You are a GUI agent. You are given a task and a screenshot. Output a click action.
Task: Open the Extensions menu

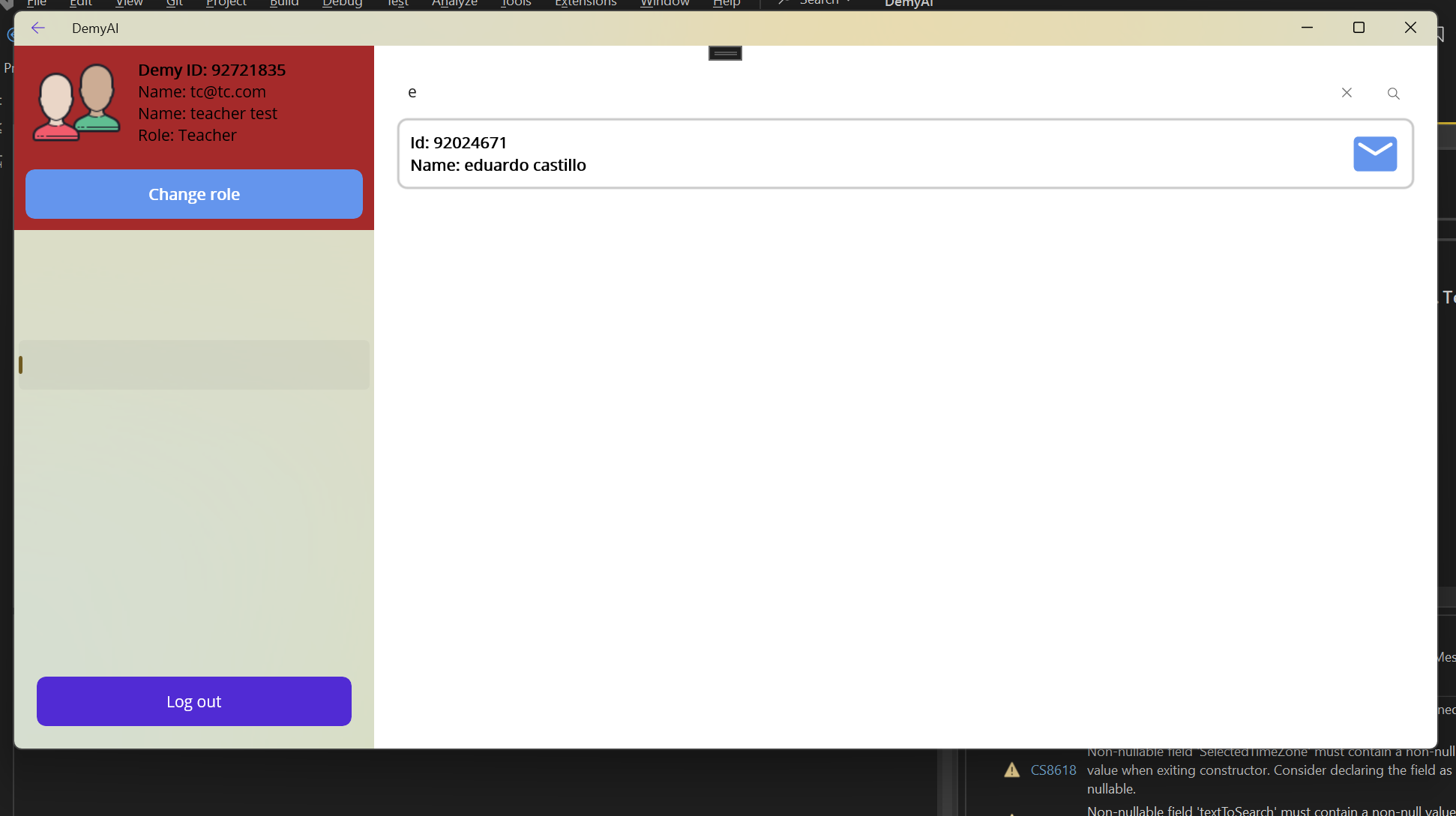pos(585,3)
